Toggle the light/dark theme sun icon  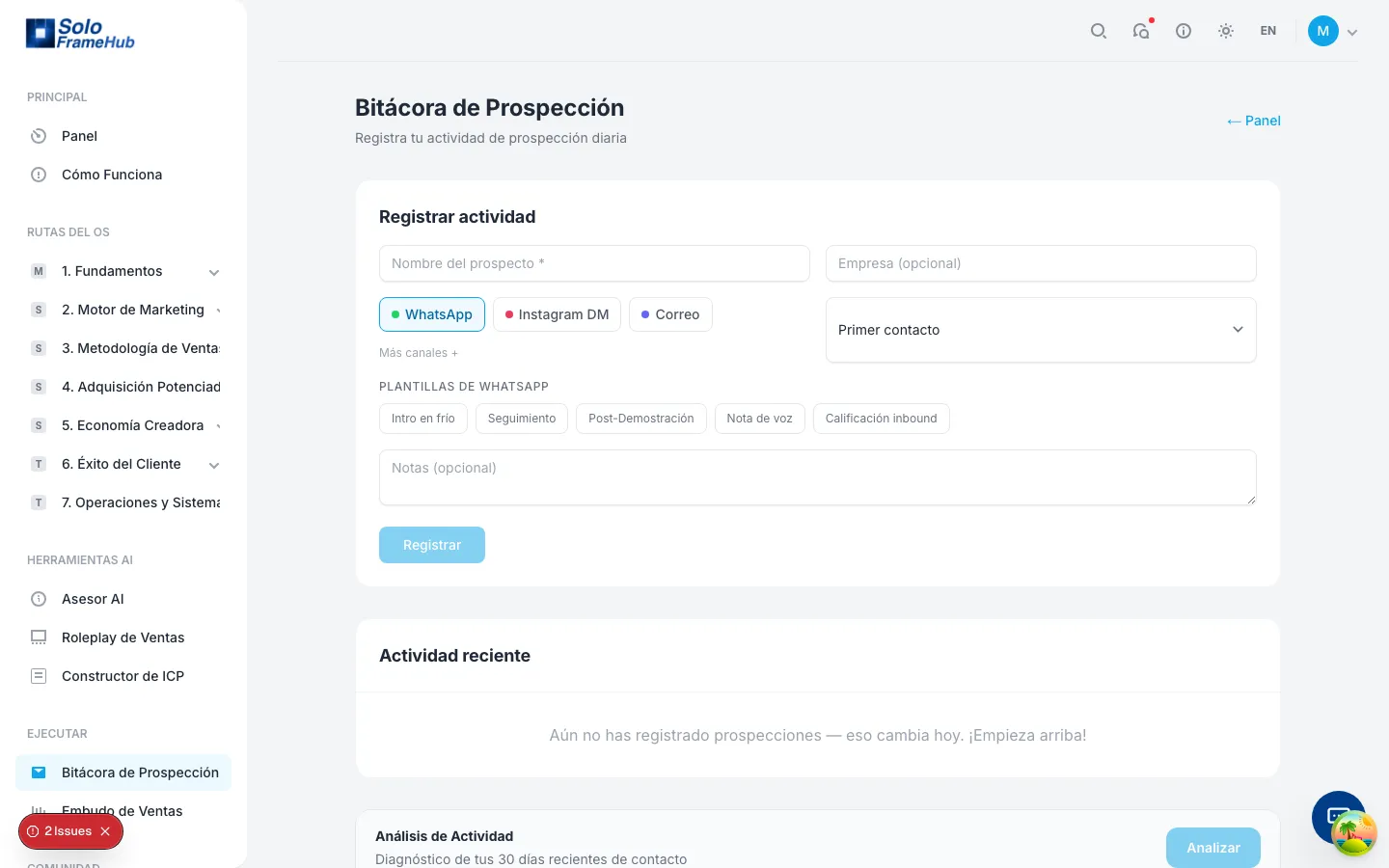click(x=1226, y=31)
